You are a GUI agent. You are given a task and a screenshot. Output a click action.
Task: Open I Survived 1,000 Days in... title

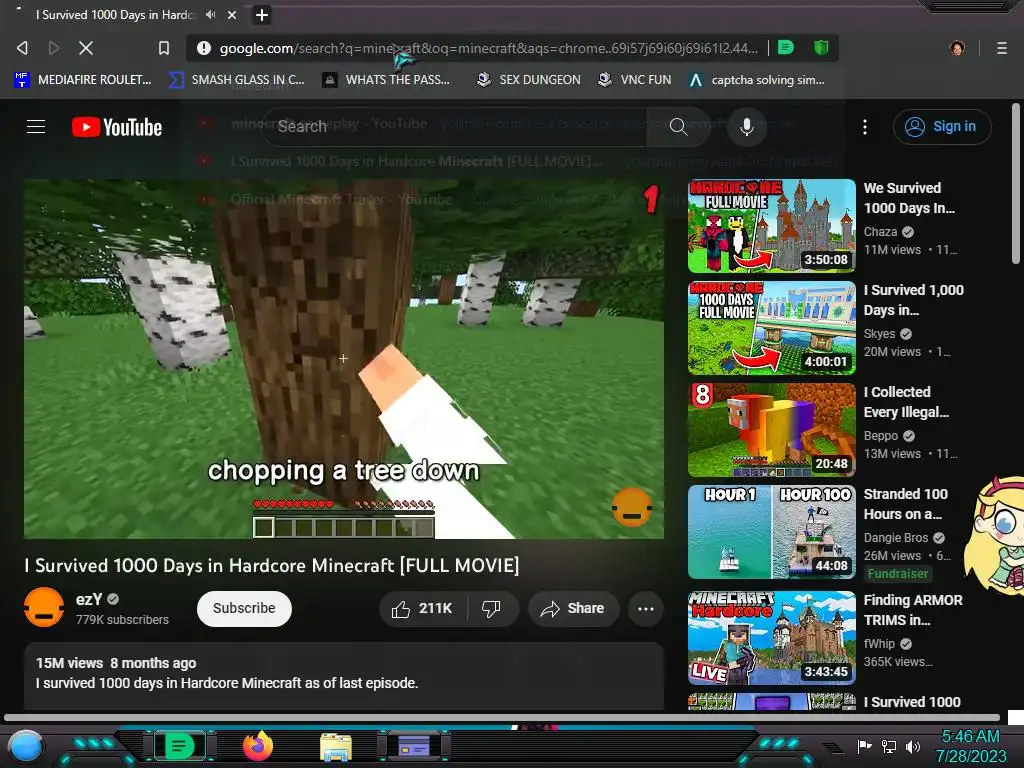[914, 300]
